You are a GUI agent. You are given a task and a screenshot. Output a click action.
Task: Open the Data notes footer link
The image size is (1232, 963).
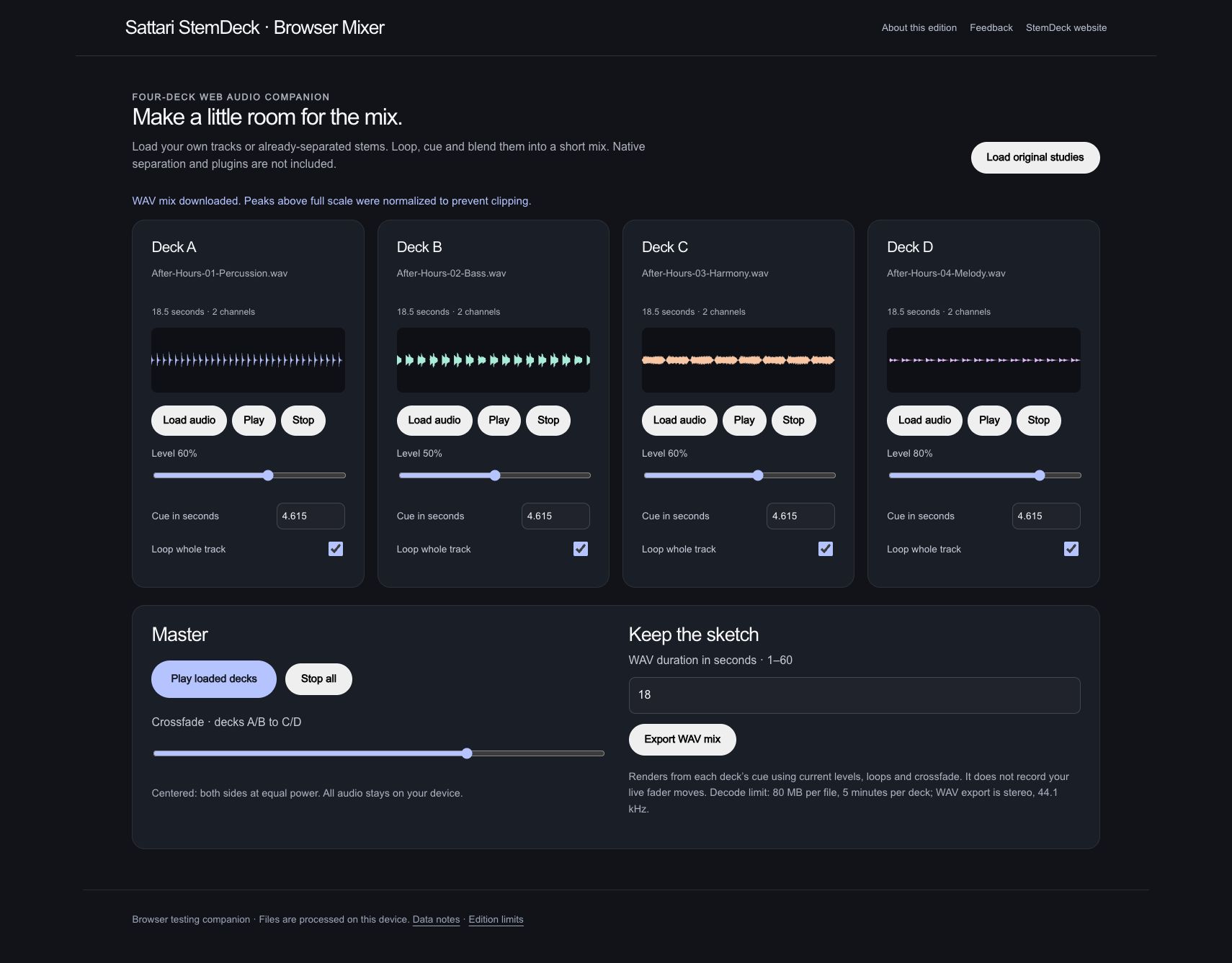tap(436, 920)
